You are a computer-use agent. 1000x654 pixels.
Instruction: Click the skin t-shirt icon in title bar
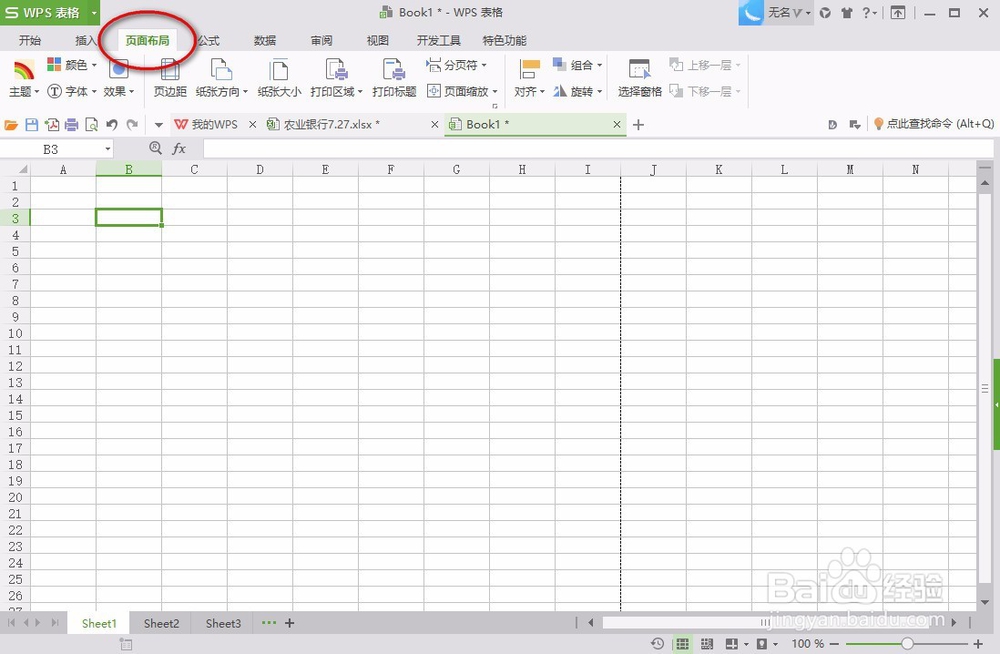point(846,13)
